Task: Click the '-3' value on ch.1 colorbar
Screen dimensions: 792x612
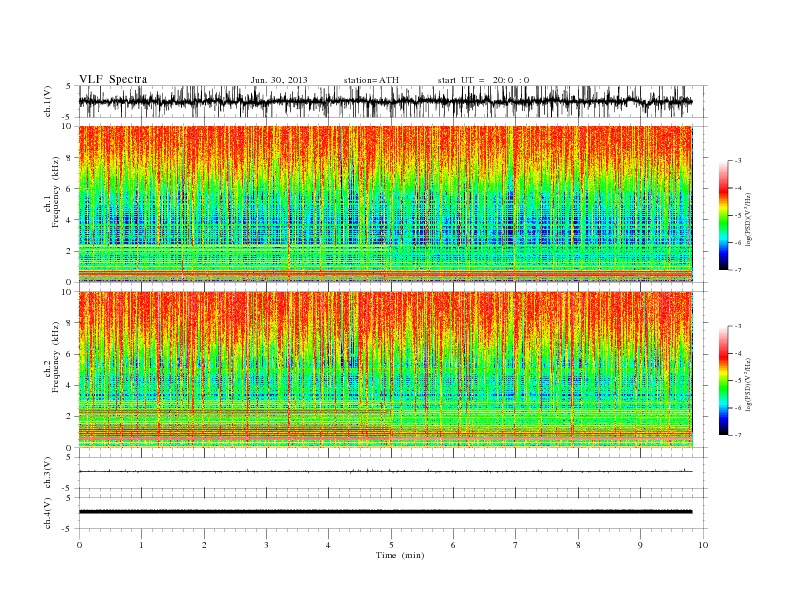Action: point(738,161)
